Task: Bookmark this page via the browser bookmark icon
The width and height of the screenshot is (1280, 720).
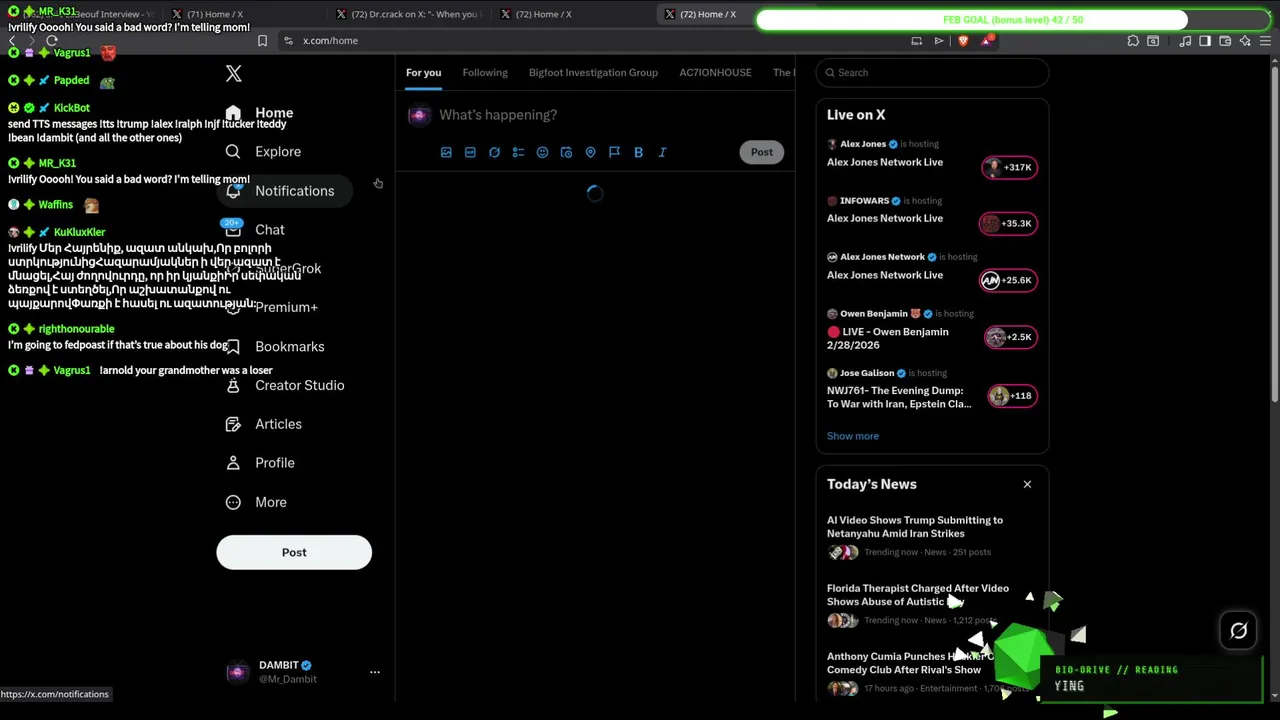Action: [262, 41]
